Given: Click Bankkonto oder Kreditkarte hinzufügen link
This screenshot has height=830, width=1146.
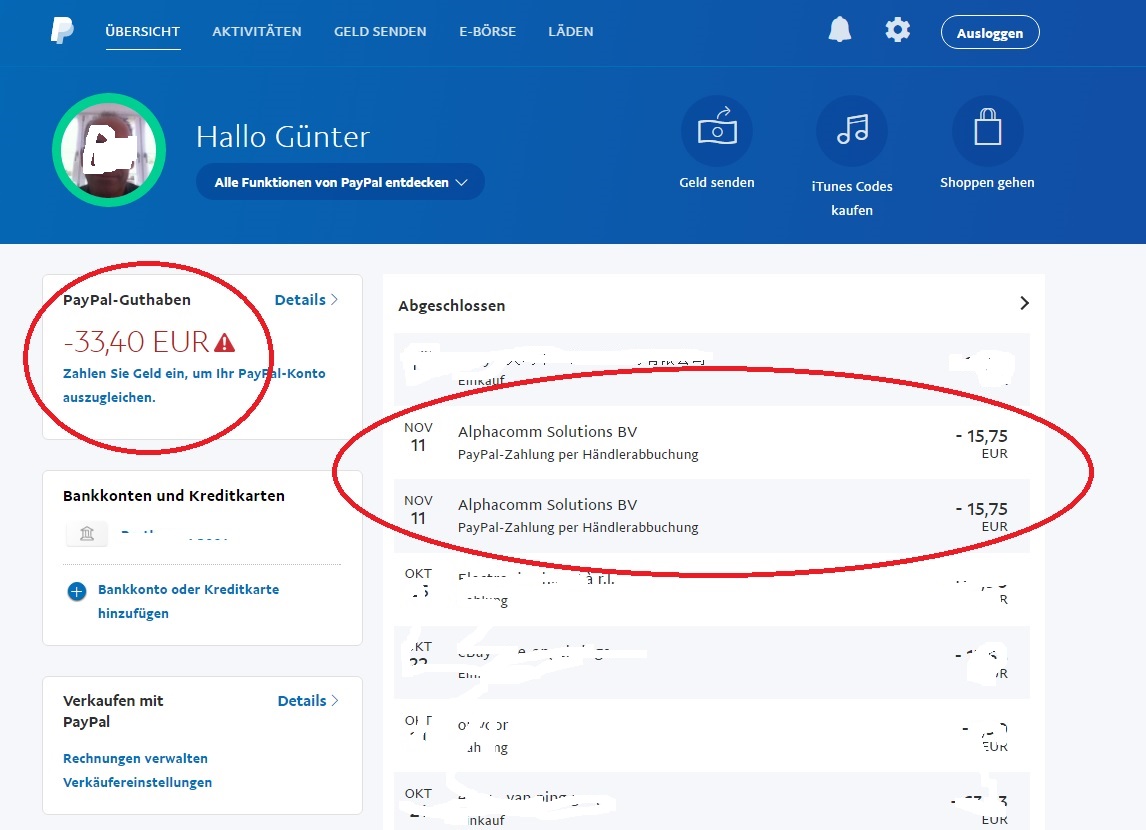Looking at the screenshot, I should 189,601.
